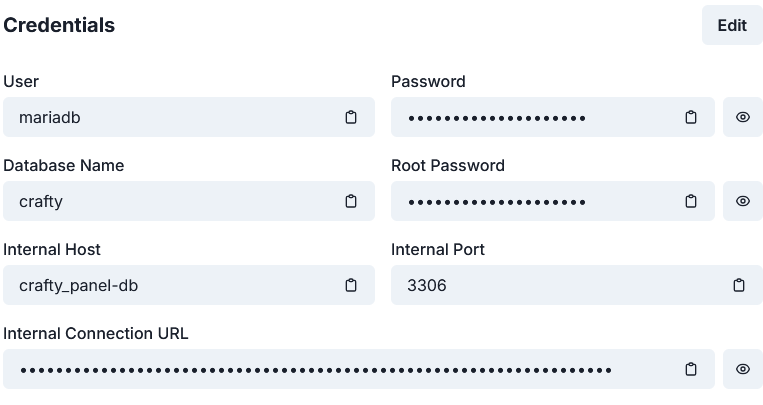Reveal the Password with eye icon
The height and width of the screenshot is (405, 763).
(x=743, y=117)
